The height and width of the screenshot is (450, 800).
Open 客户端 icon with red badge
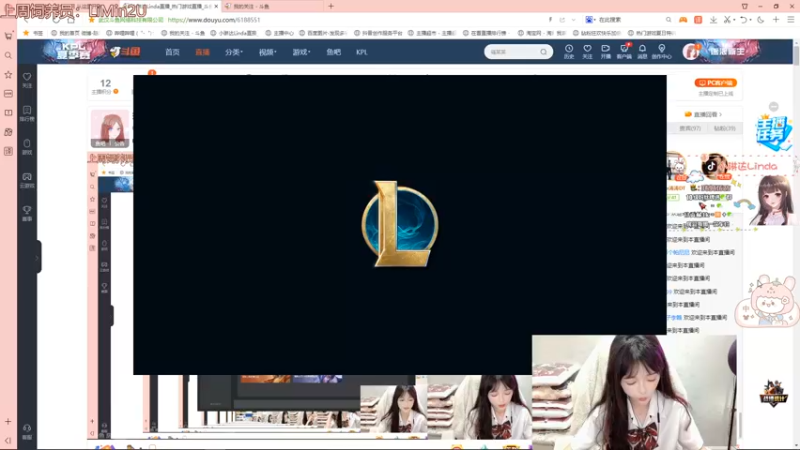624,51
